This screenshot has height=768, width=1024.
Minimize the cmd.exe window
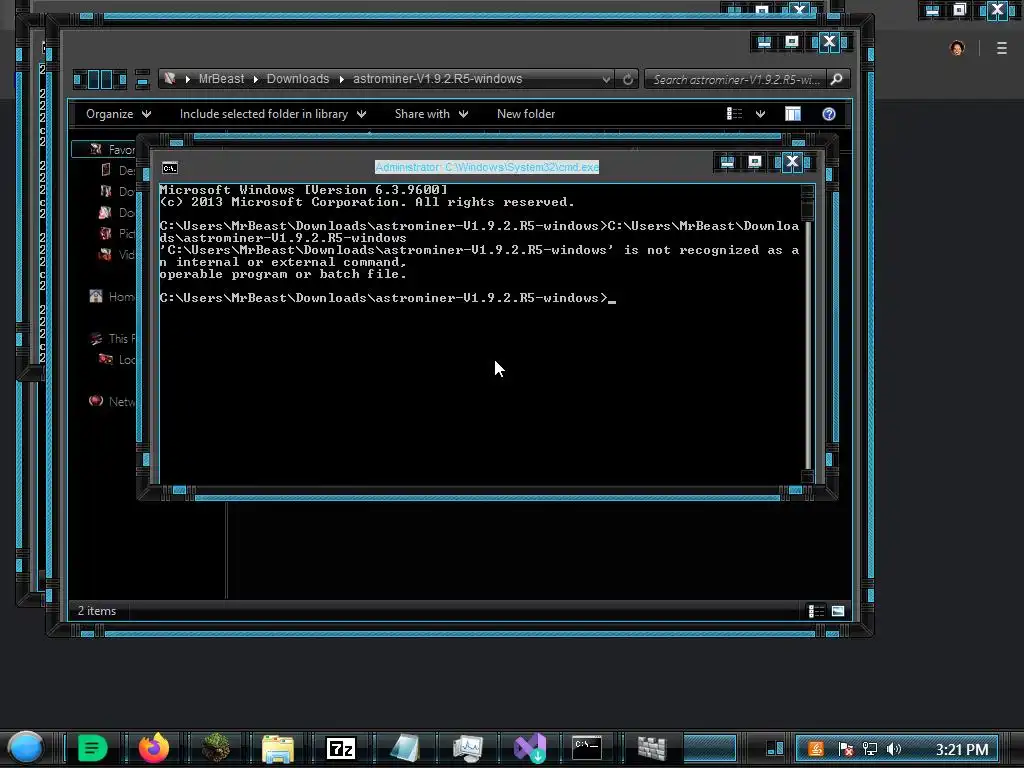(x=727, y=161)
